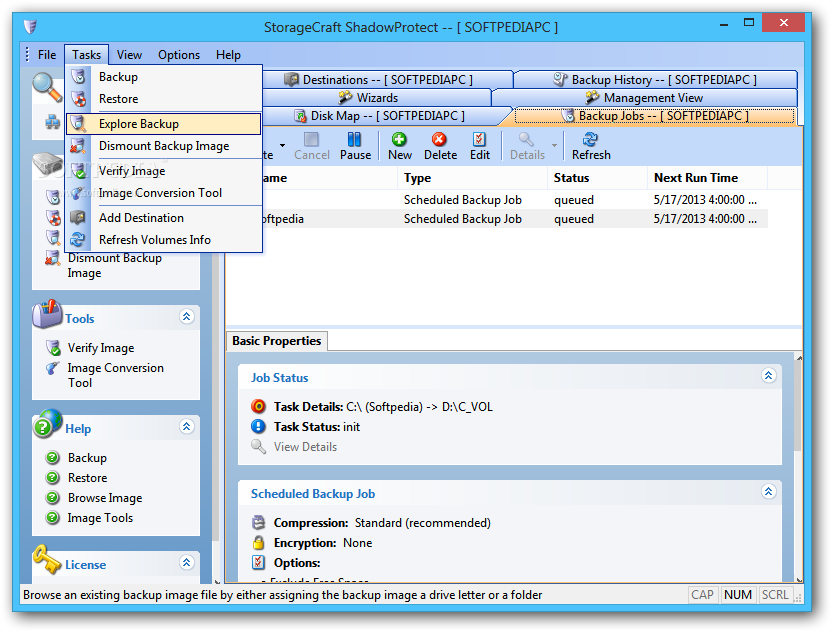
Task: Choose Verify Image from Tasks menu
Action: pyautogui.click(x=164, y=171)
